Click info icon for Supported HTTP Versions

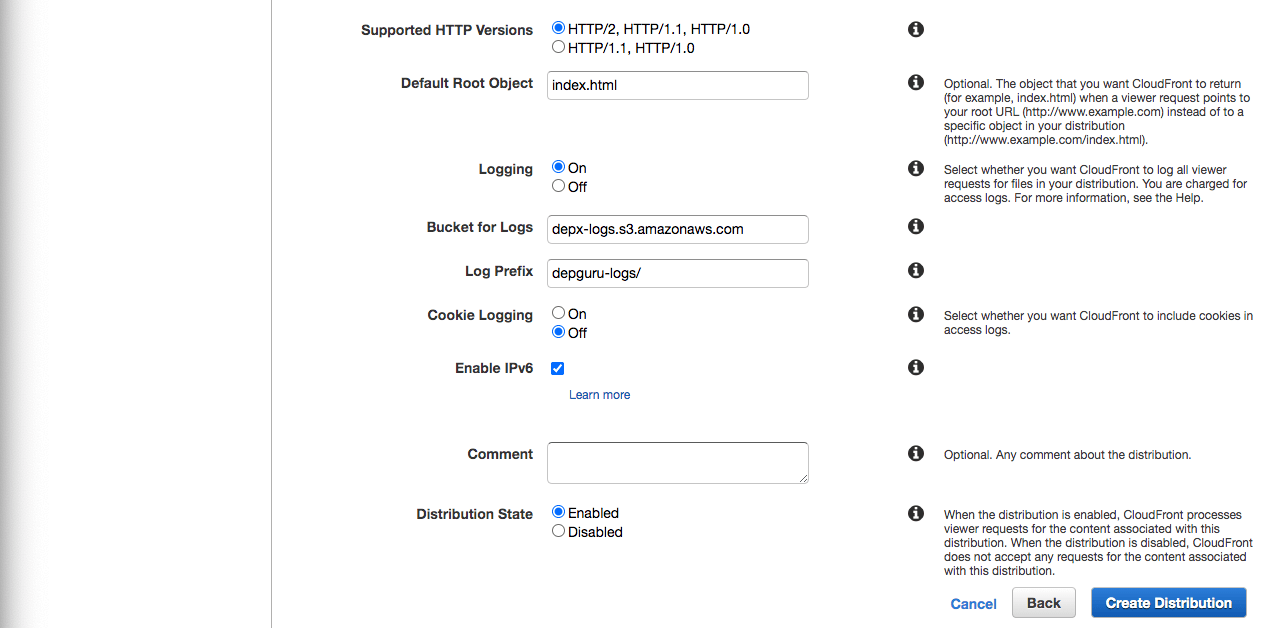point(915,30)
